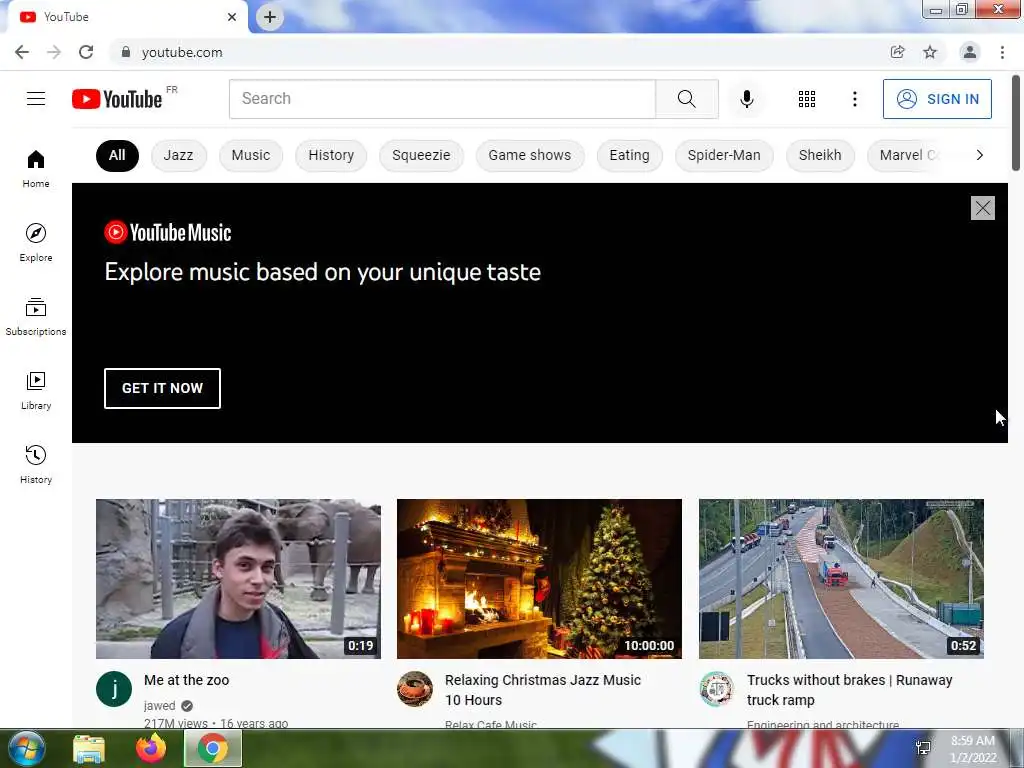The image size is (1024, 768).
Task: Open the hamburger guide menu
Action: tap(36, 99)
